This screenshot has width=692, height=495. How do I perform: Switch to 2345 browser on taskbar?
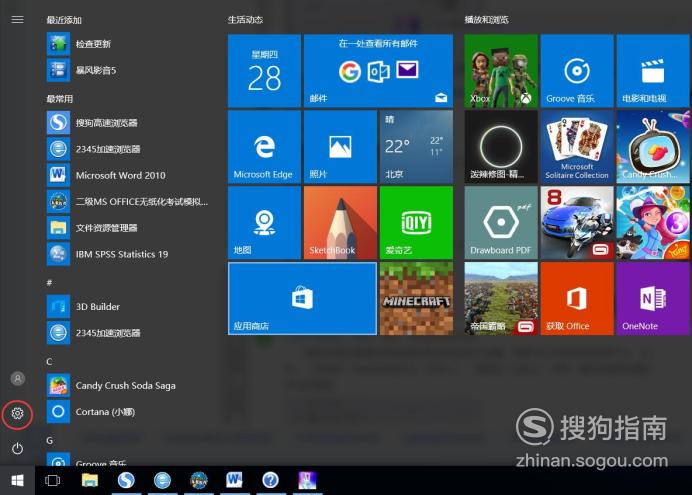162,480
